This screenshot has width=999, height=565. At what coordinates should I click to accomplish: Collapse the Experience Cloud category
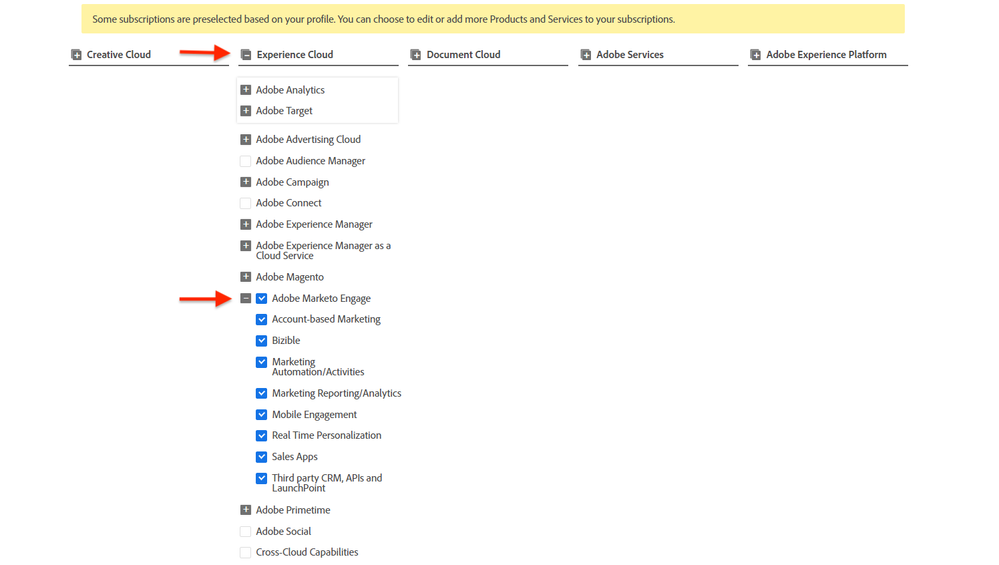[x=246, y=55]
